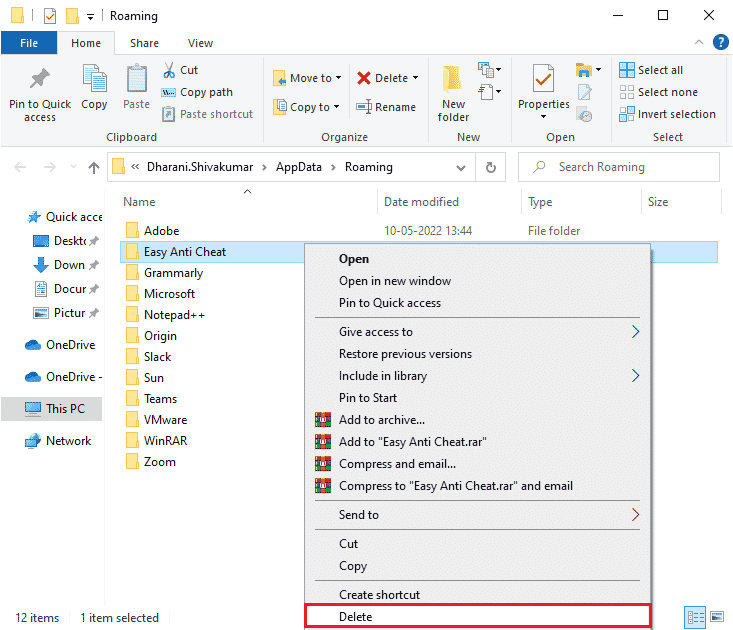
Task: Collapse the ribbon with the caret arrow
Action: pos(699,42)
